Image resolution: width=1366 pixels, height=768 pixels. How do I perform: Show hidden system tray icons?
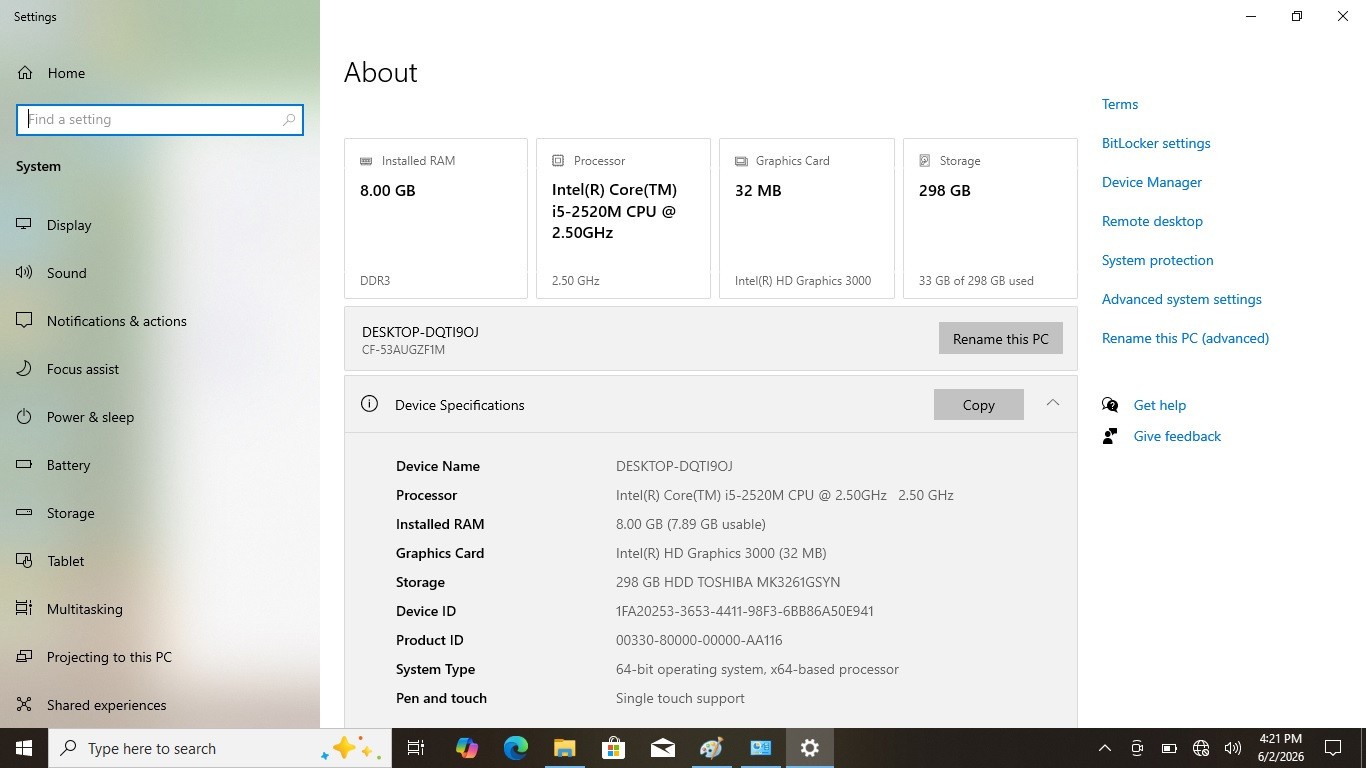[1104, 748]
